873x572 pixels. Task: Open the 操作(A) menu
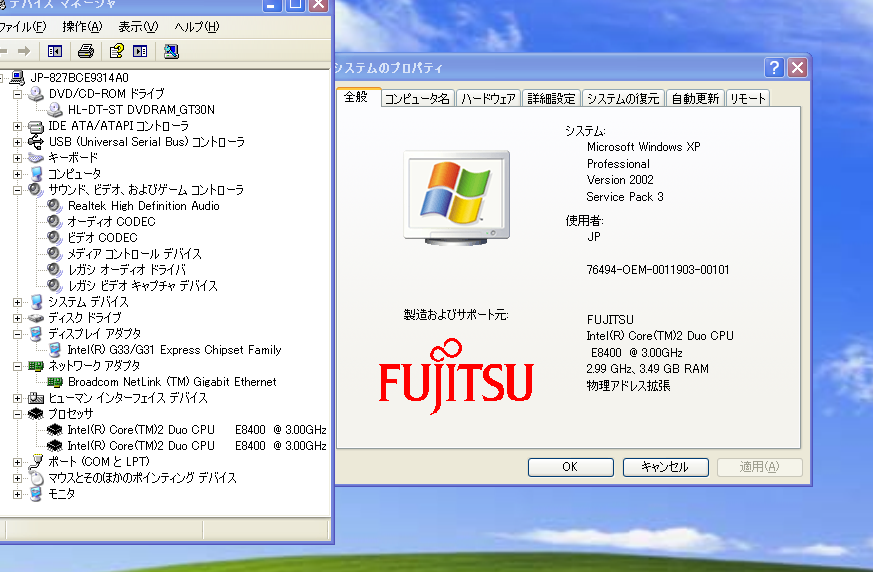coord(82,27)
